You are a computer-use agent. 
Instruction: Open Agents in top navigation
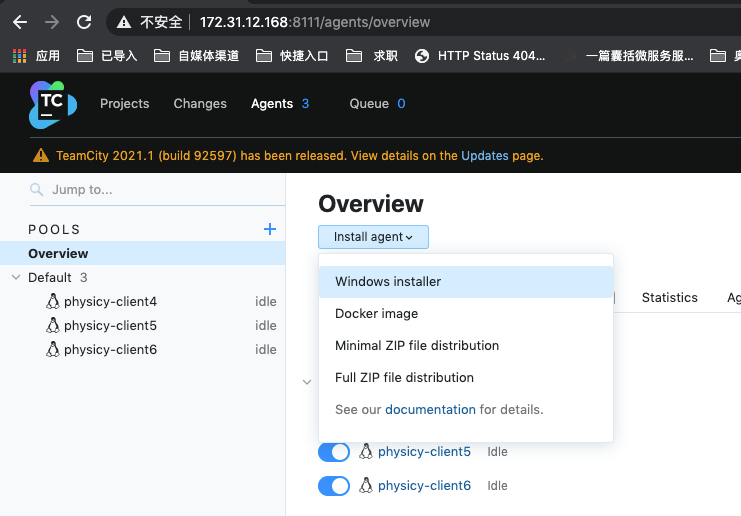tap(272, 103)
